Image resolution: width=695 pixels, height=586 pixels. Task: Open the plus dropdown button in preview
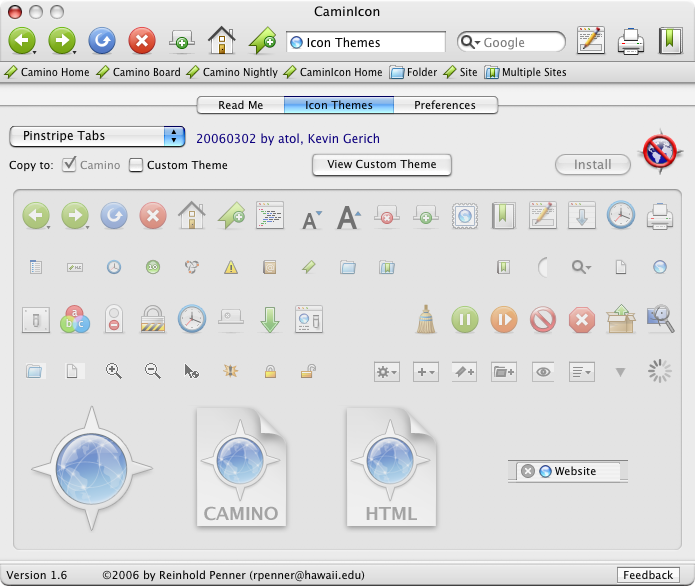426,372
